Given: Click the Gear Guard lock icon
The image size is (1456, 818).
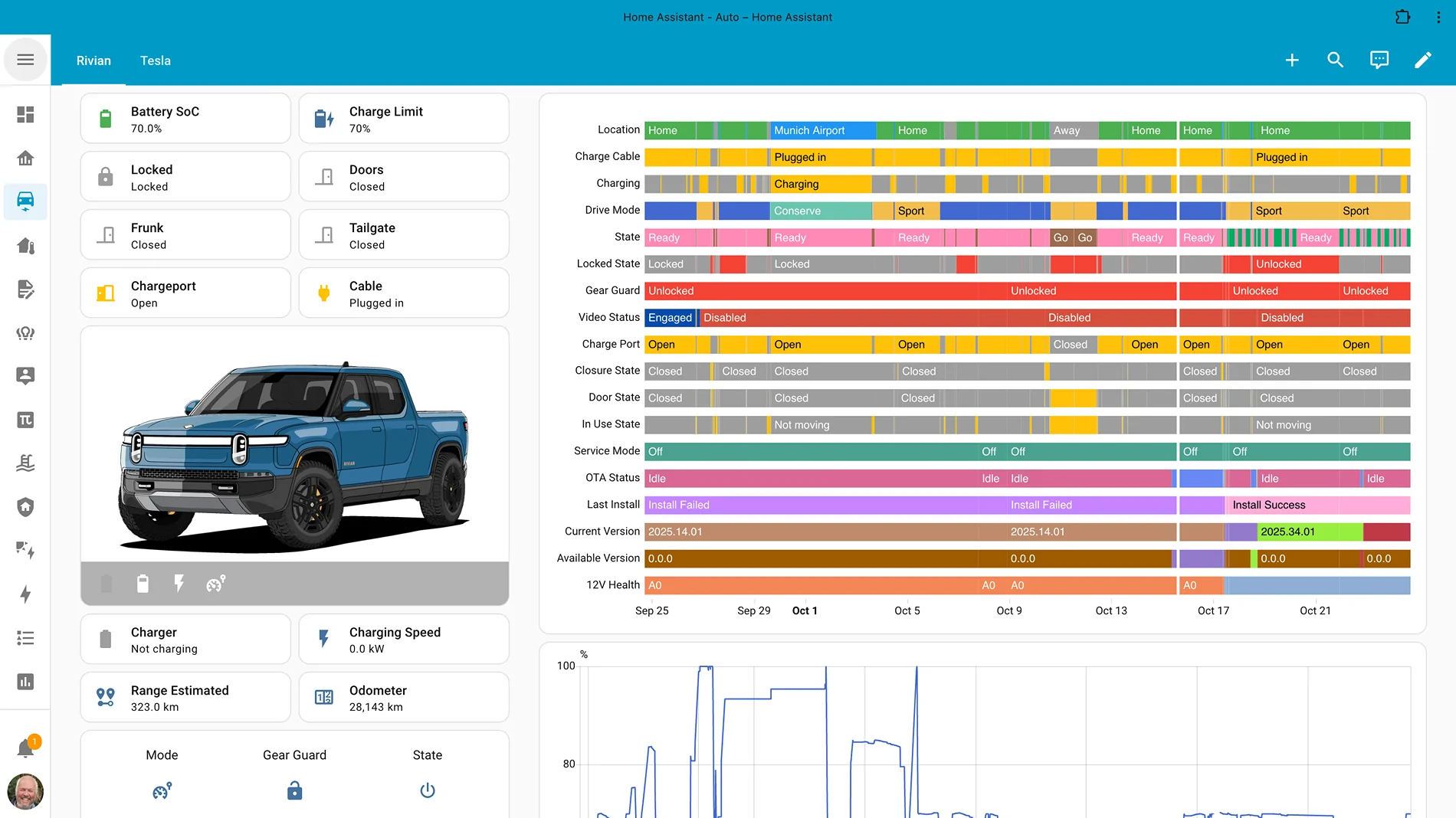Looking at the screenshot, I should click(295, 790).
